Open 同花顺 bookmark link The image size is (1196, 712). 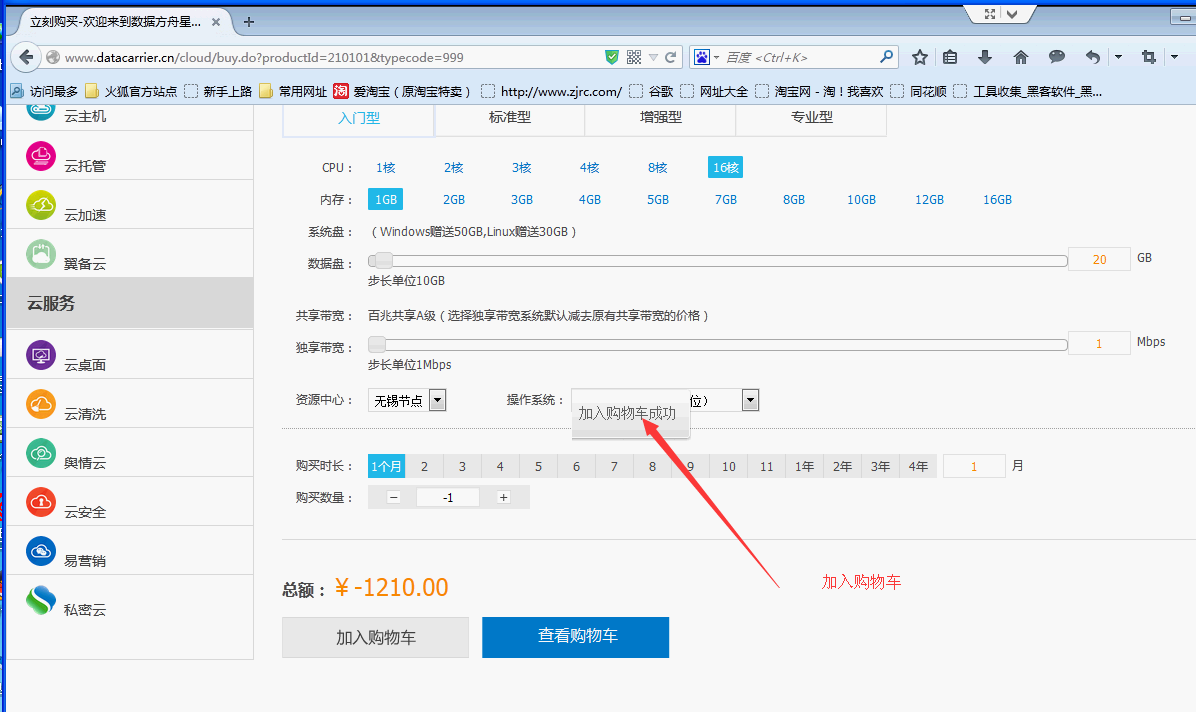[x=919, y=92]
